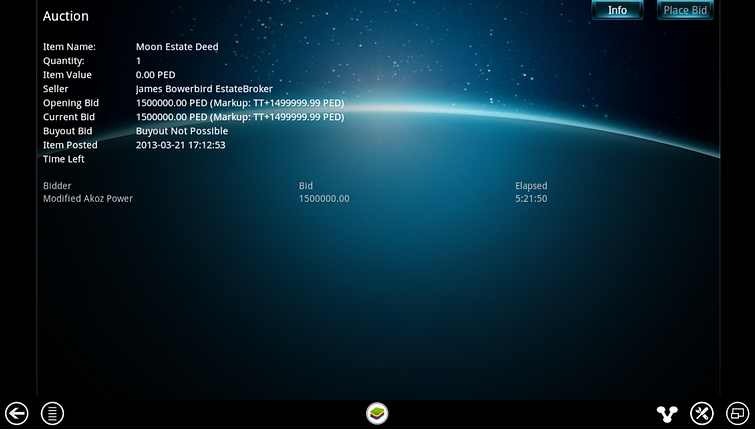Click the Bid column header
Viewport: 755px width, 430px height.
[306, 185]
